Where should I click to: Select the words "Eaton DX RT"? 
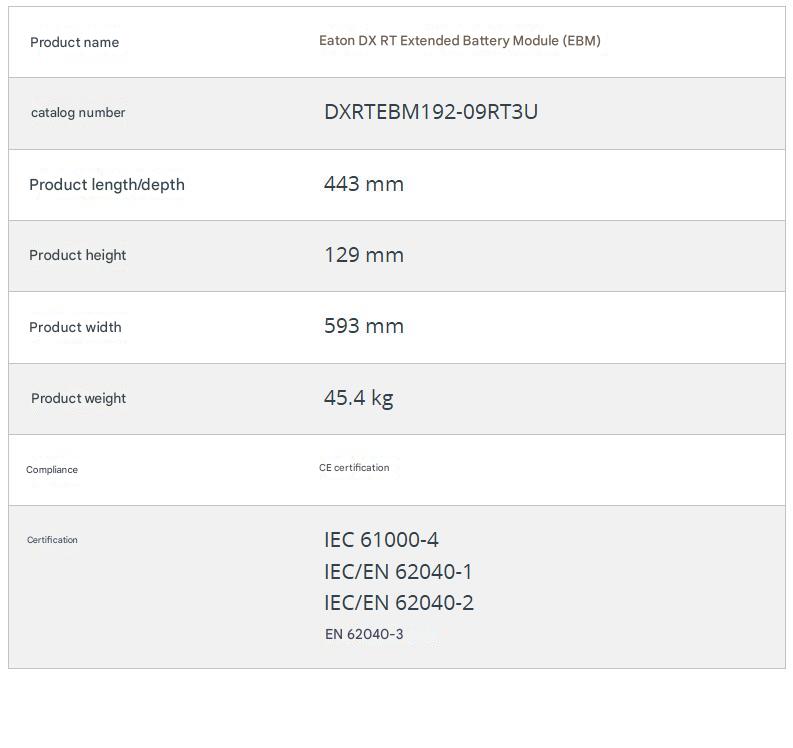(357, 41)
